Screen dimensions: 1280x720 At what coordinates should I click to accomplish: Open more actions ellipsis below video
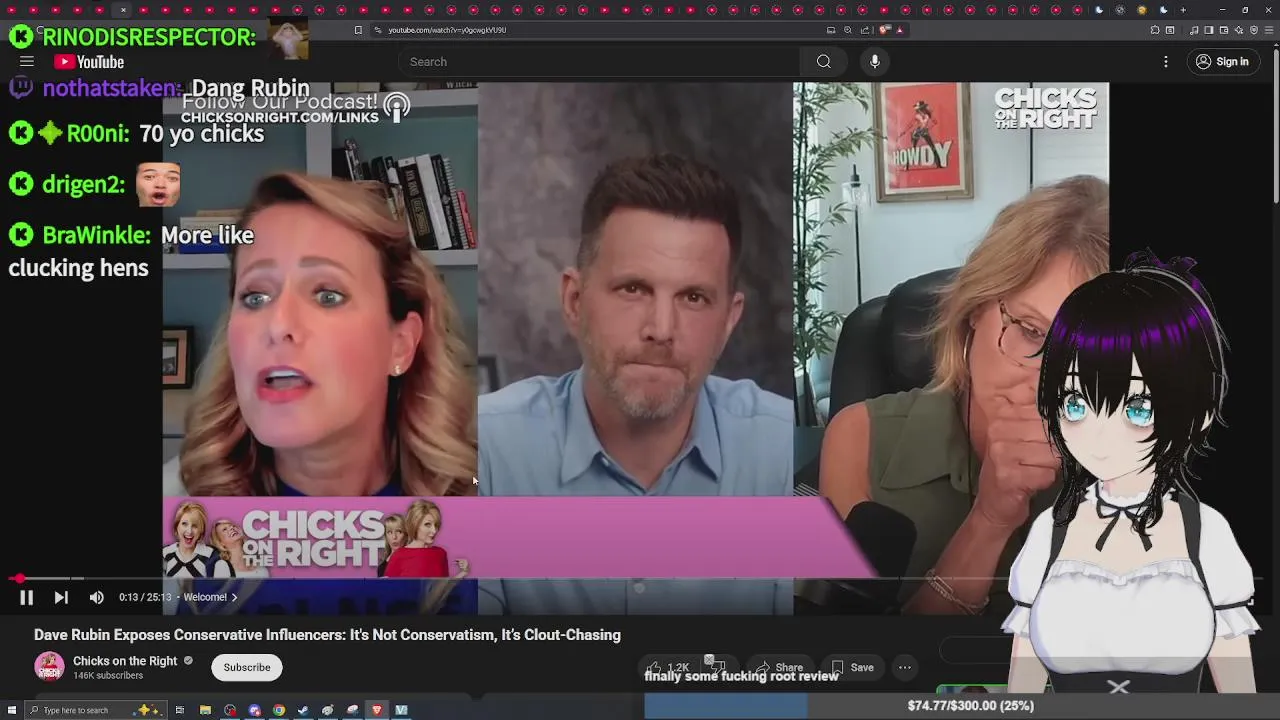click(905, 667)
